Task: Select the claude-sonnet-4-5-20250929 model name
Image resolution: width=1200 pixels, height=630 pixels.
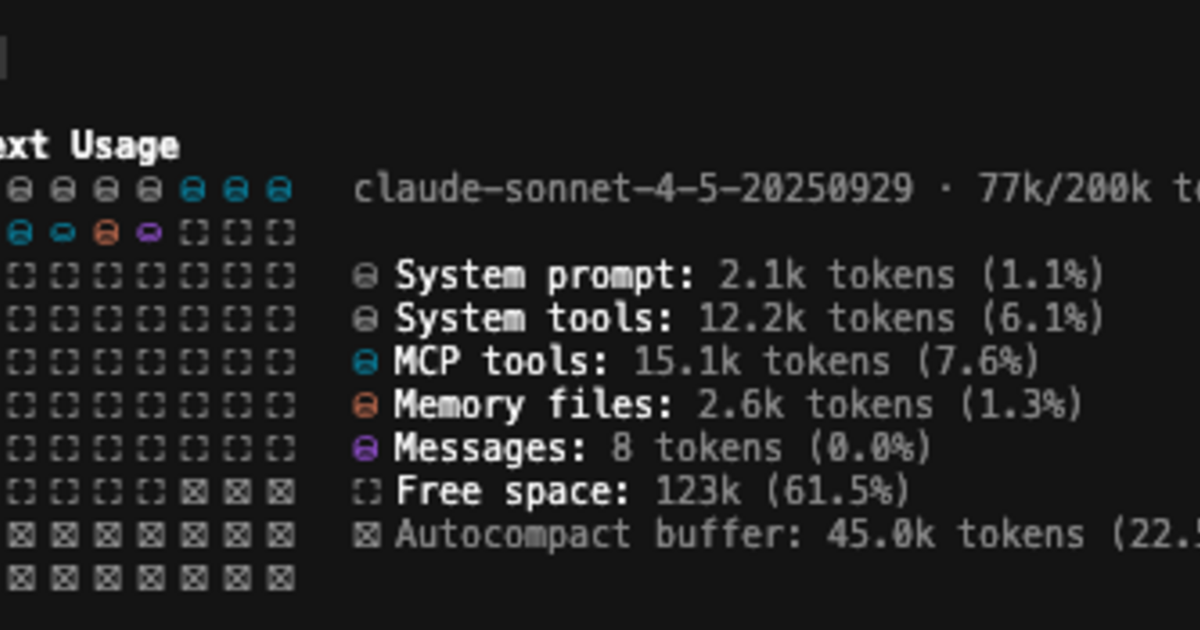Action: 633,188
